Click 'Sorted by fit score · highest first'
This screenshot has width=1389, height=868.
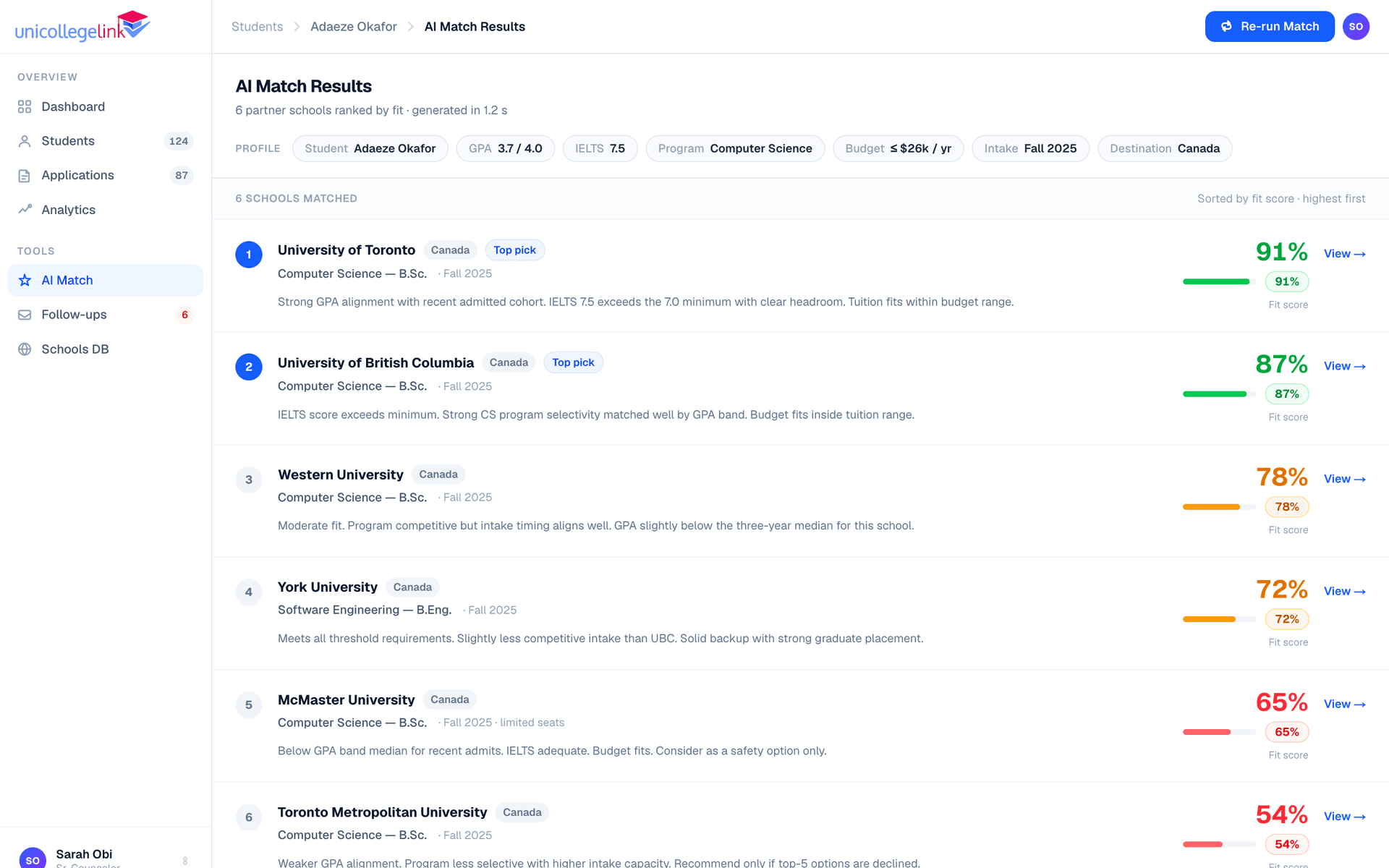[1281, 199]
